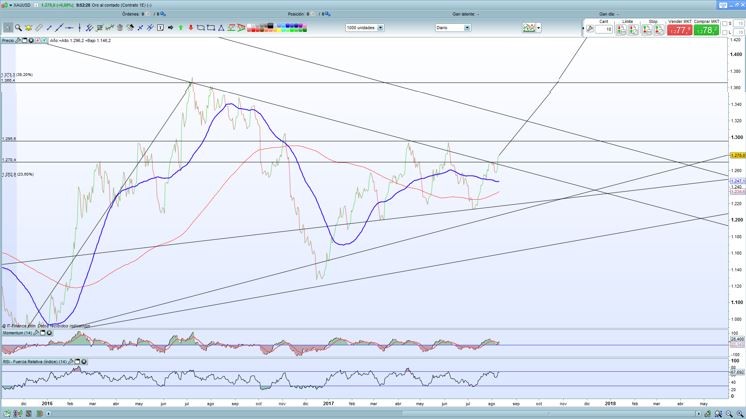Select the arrow cursor tool

click(8, 28)
